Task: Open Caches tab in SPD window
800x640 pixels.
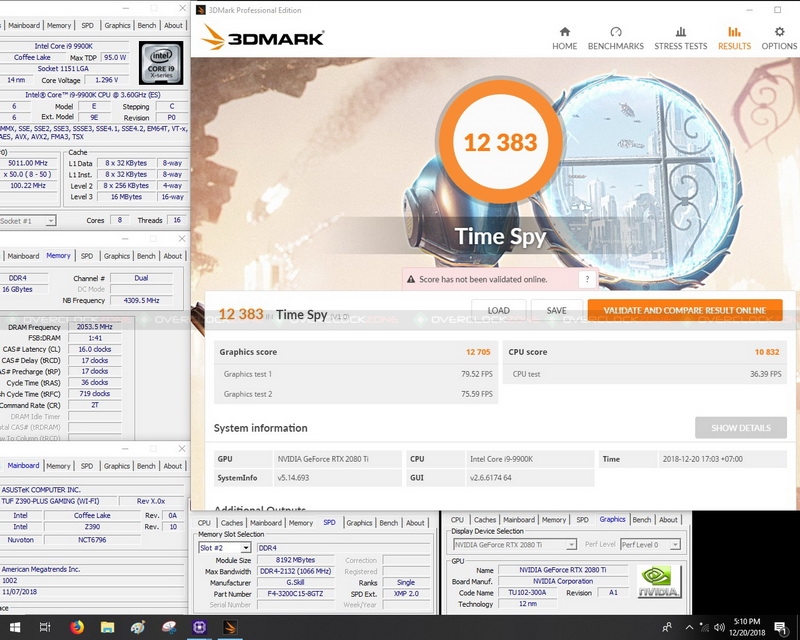Action: pyautogui.click(x=232, y=523)
